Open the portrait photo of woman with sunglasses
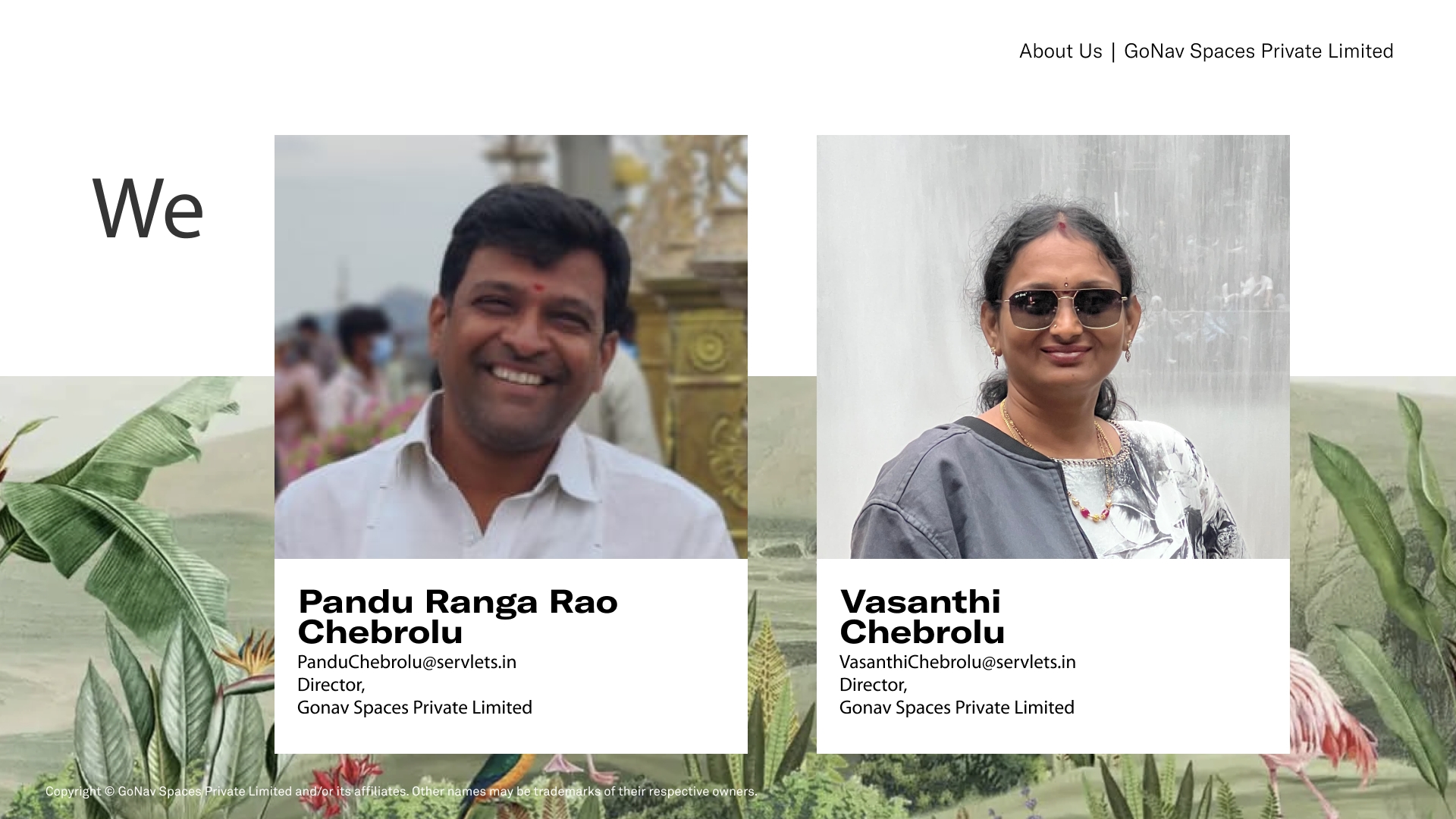Image resolution: width=1456 pixels, height=819 pixels. (1053, 347)
